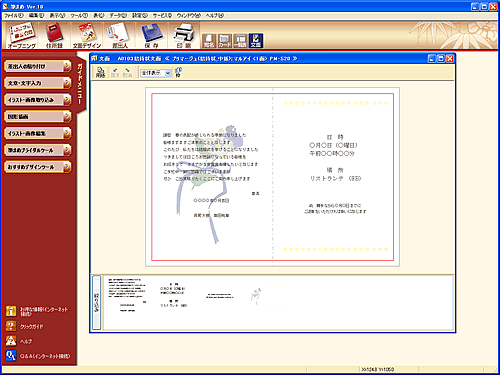This screenshot has width=500, height=375.
Task: Click the 筆まめブライダルツール guide button
Action: pos(38,150)
